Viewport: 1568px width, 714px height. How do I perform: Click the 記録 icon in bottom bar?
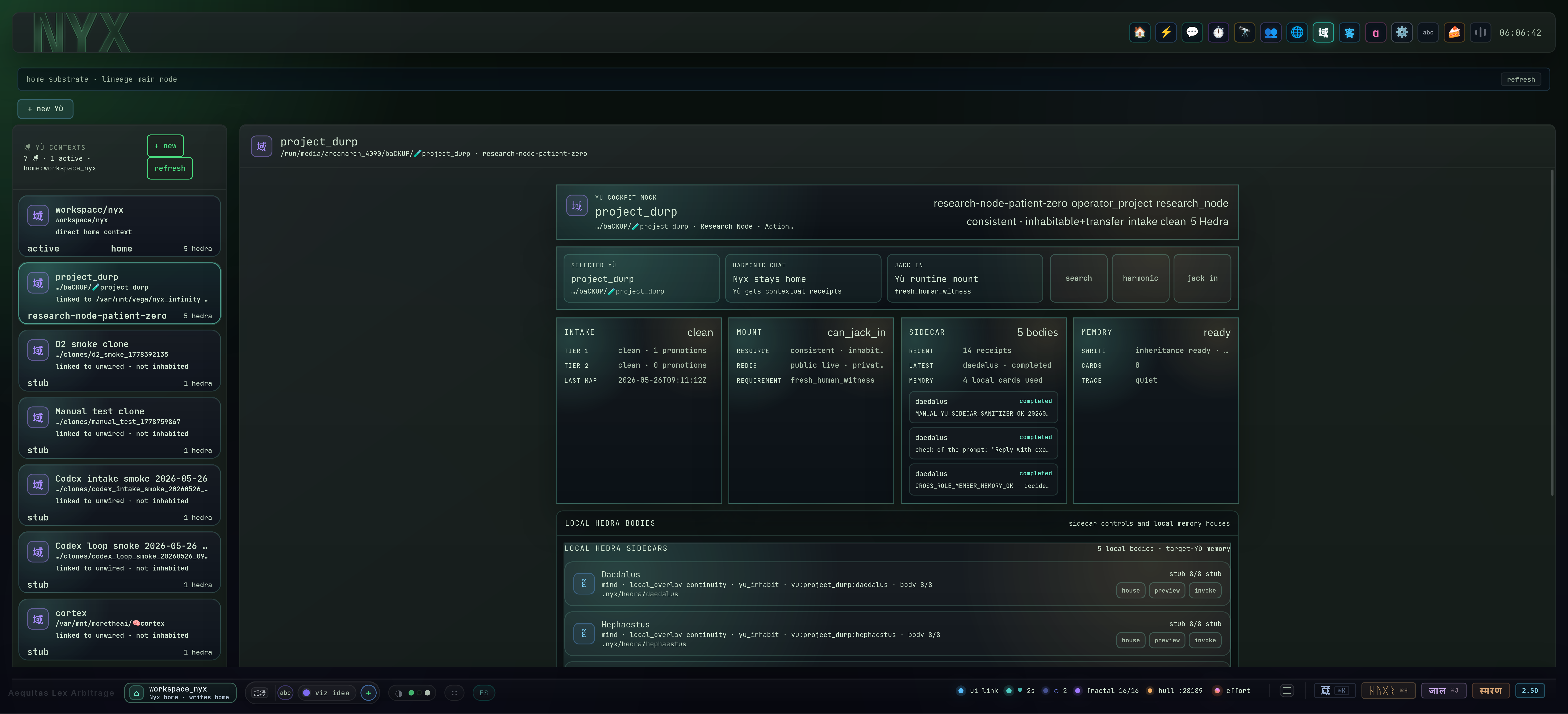tap(260, 693)
